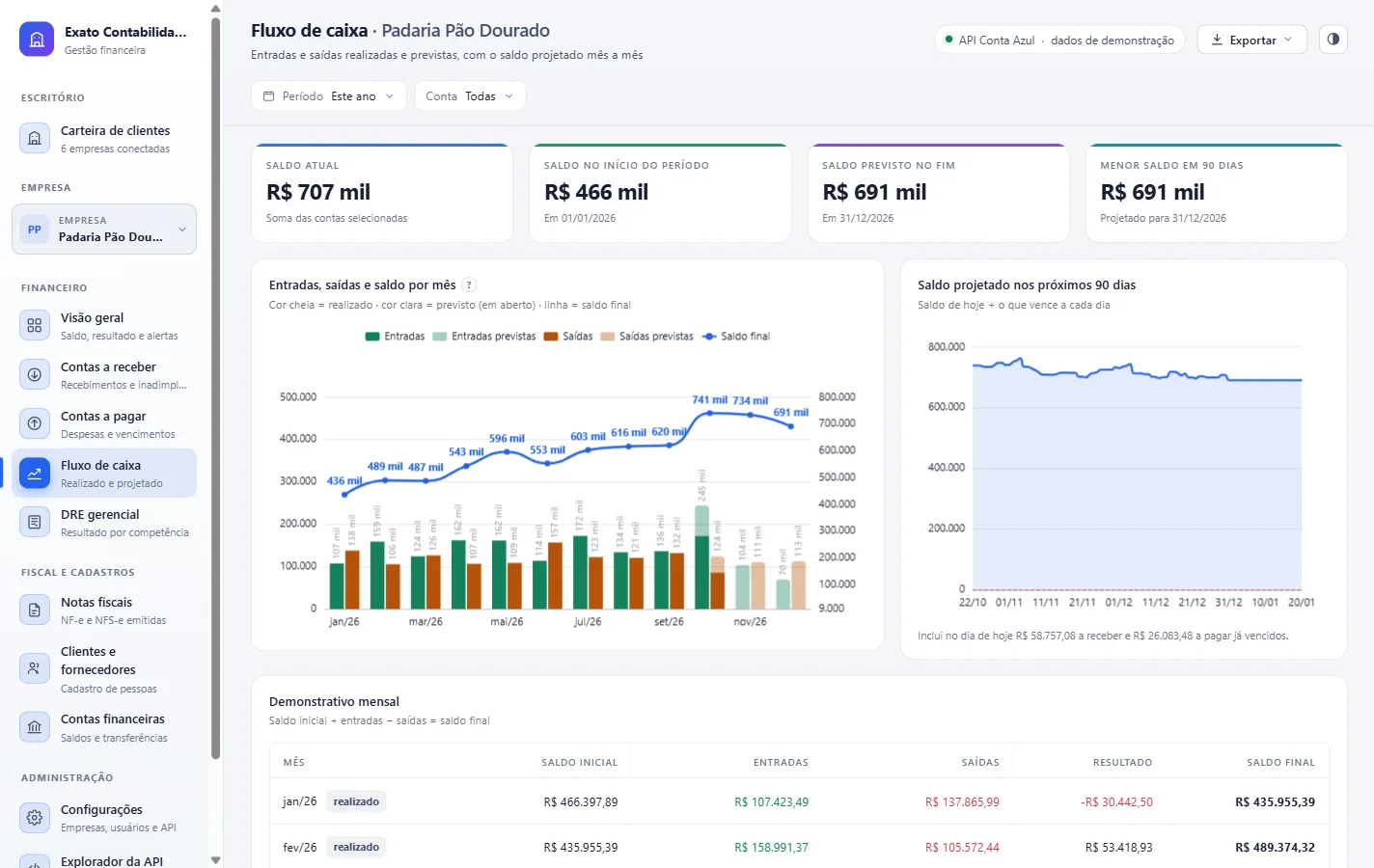Toggle the Entradas series in the chart legend
Screen dimensions: 1374x868
pos(395,337)
